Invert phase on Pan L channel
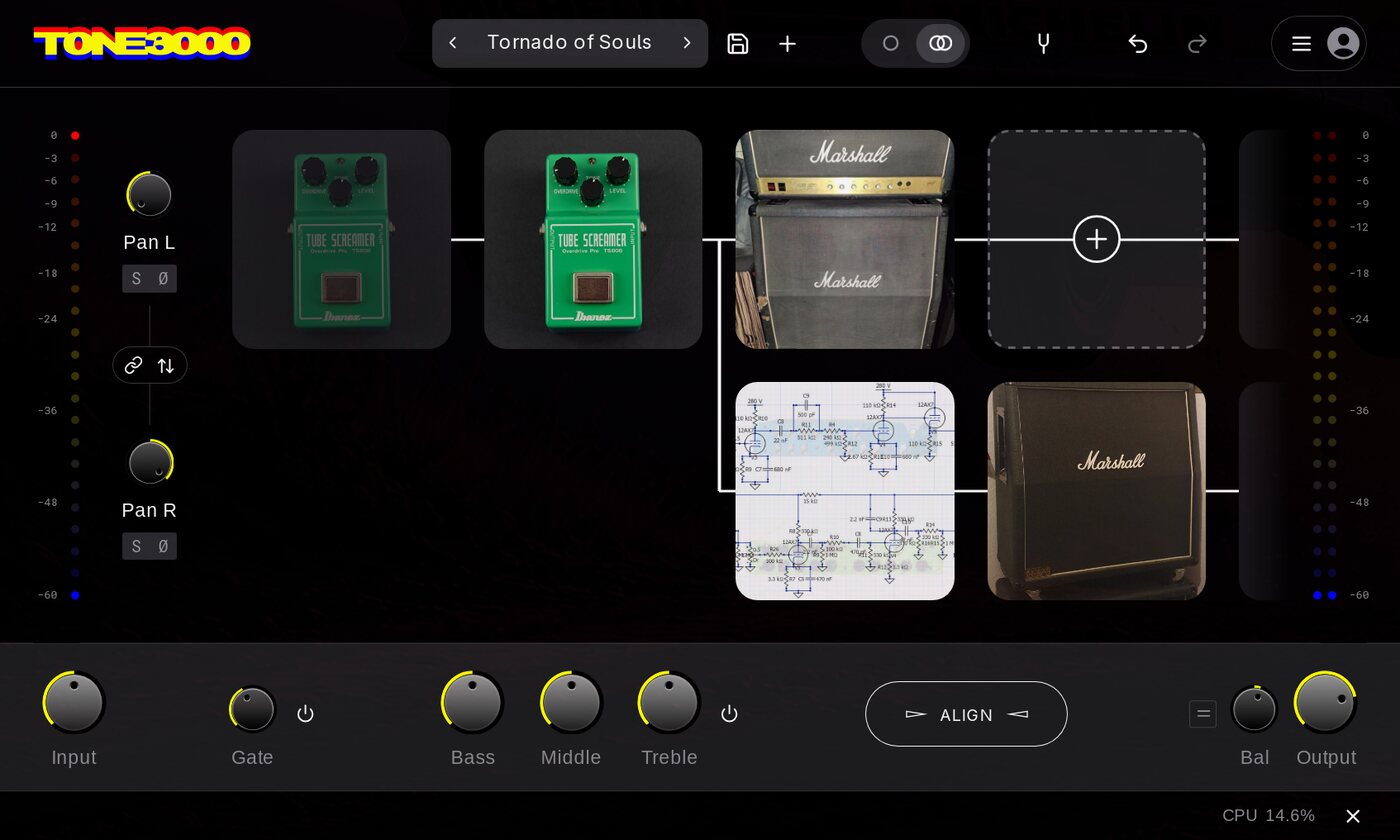 pos(163,279)
